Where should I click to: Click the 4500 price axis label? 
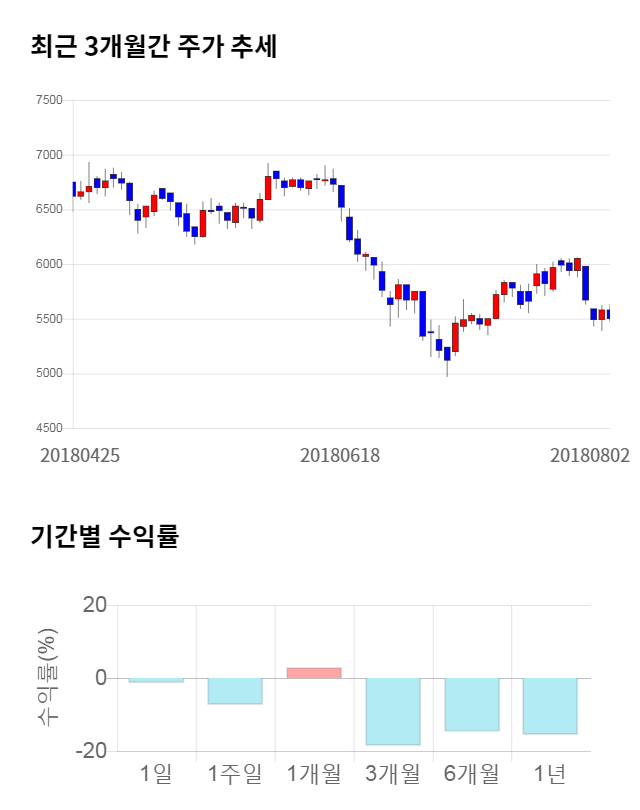click(48, 428)
